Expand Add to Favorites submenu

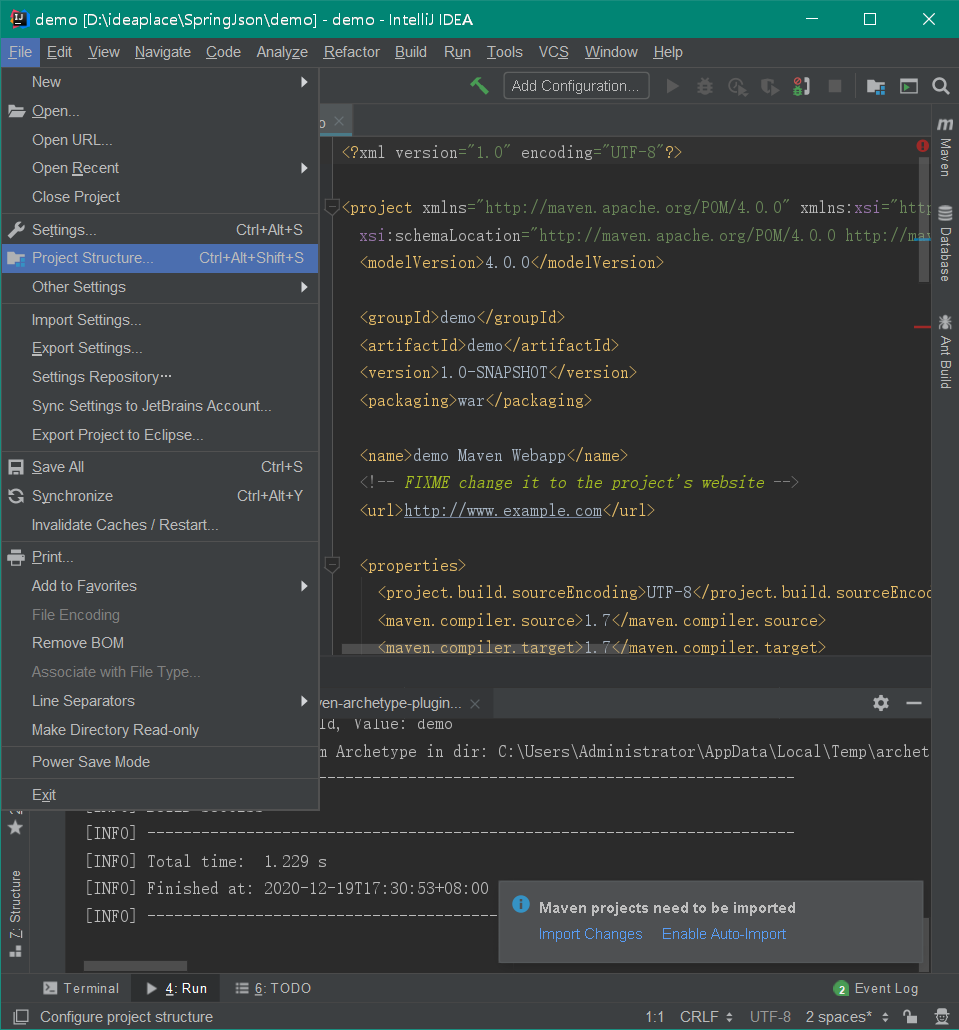pyautogui.click(x=160, y=586)
